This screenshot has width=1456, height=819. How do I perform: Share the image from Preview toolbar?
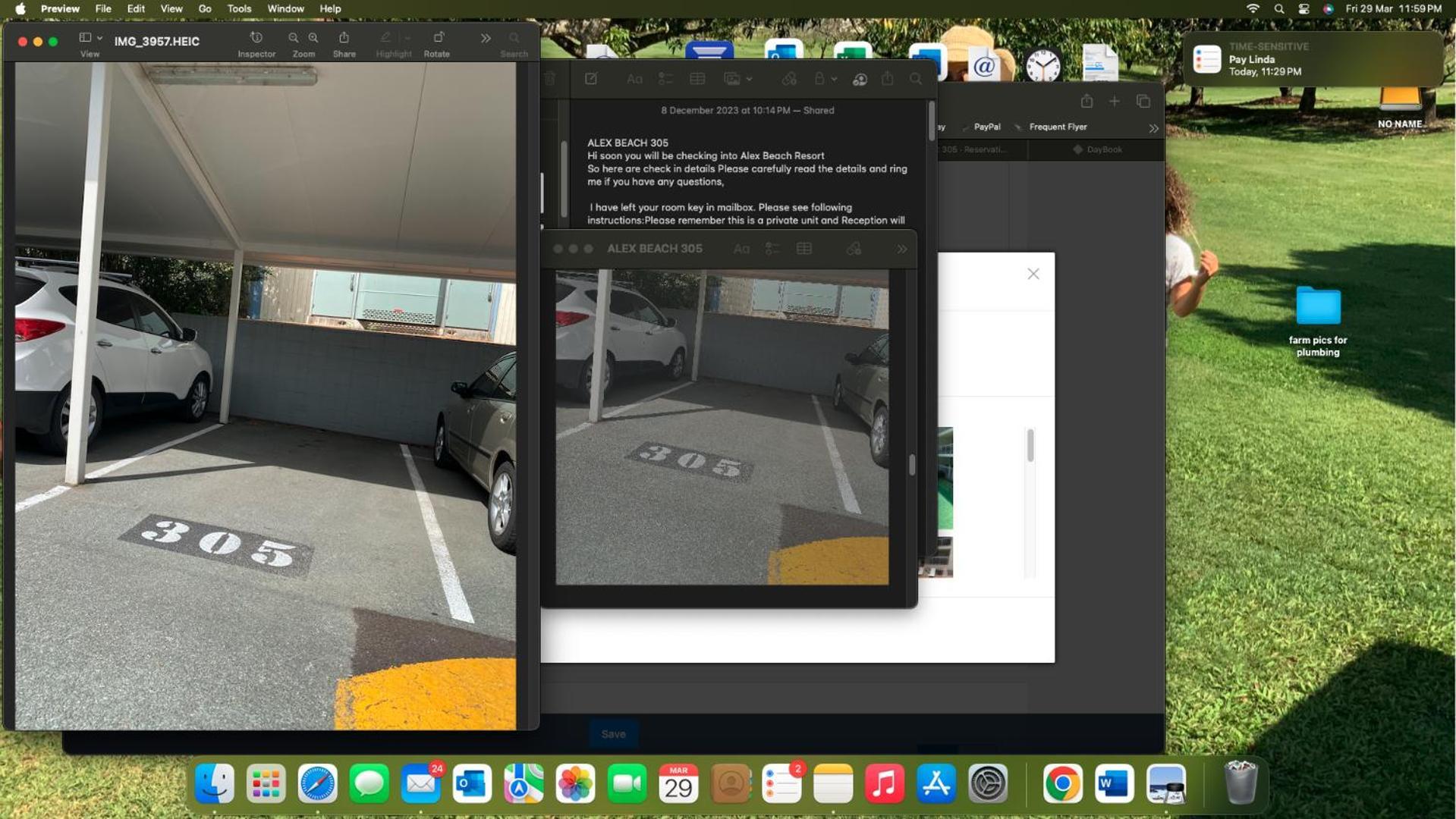[344, 38]
